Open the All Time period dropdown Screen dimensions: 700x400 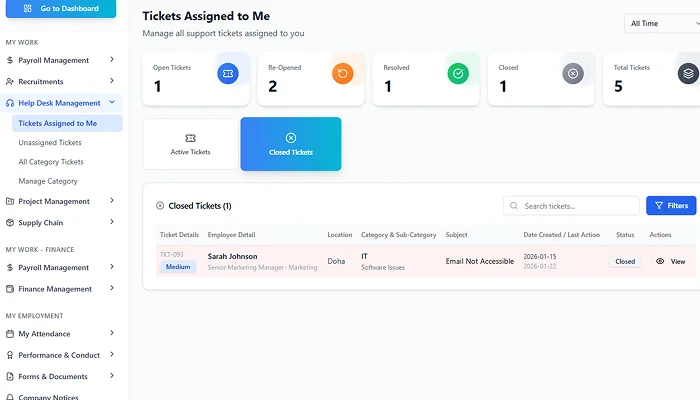[662, 23]
